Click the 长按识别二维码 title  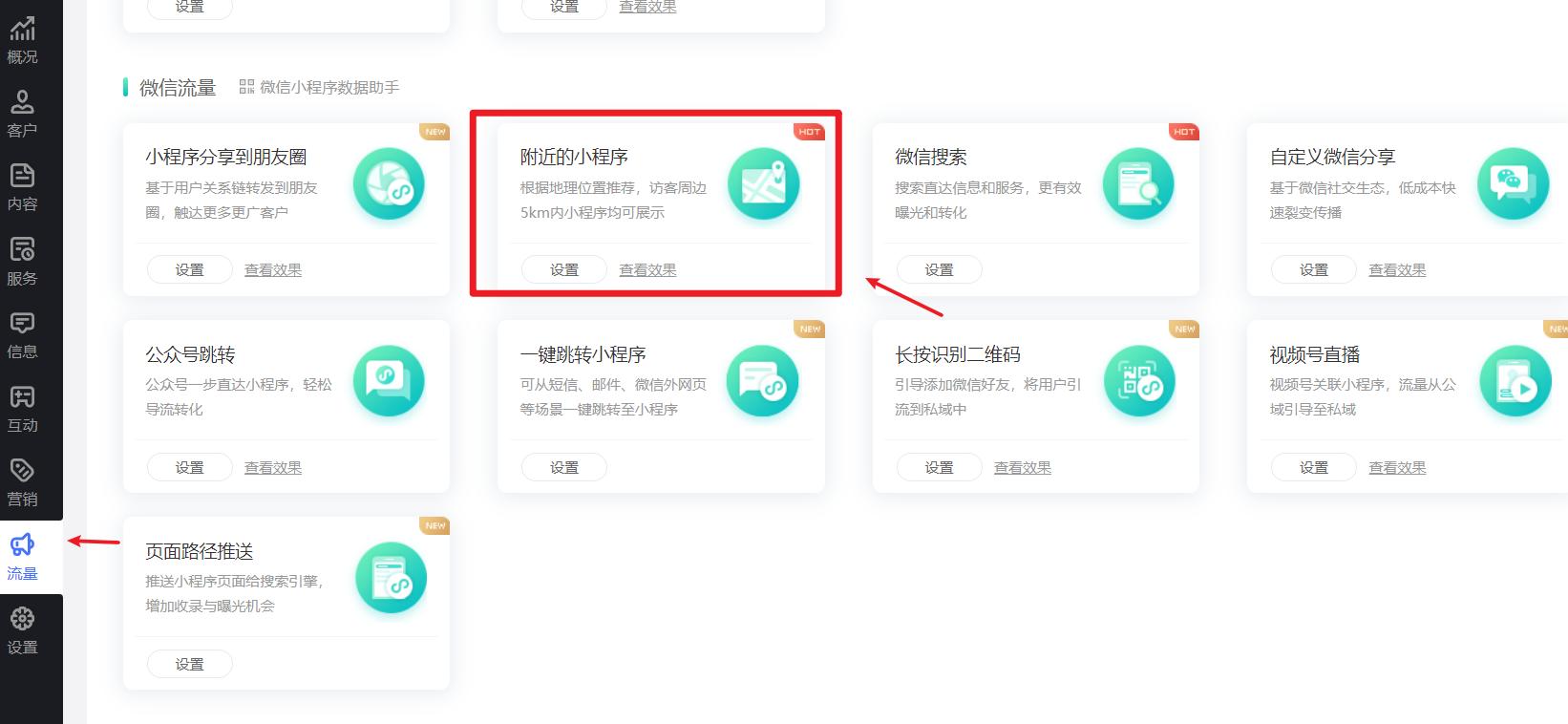(958, 354)
